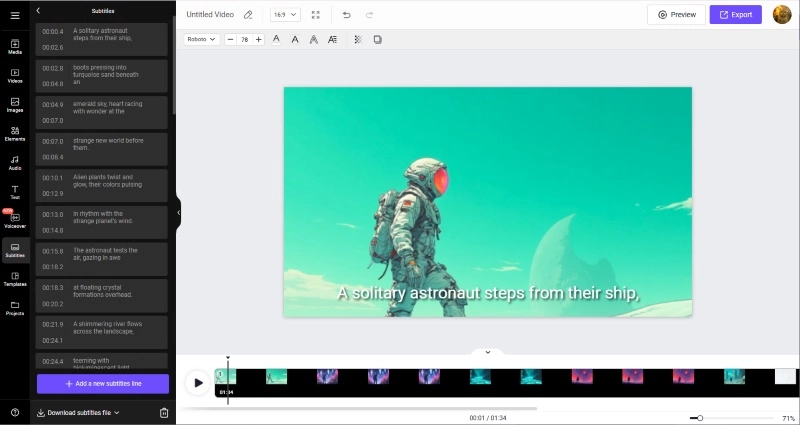Select subtitle 'boots pressing into turquoise sand'
Image resolution: width=800 pixels, height=425 pixels.
(102, 76)
